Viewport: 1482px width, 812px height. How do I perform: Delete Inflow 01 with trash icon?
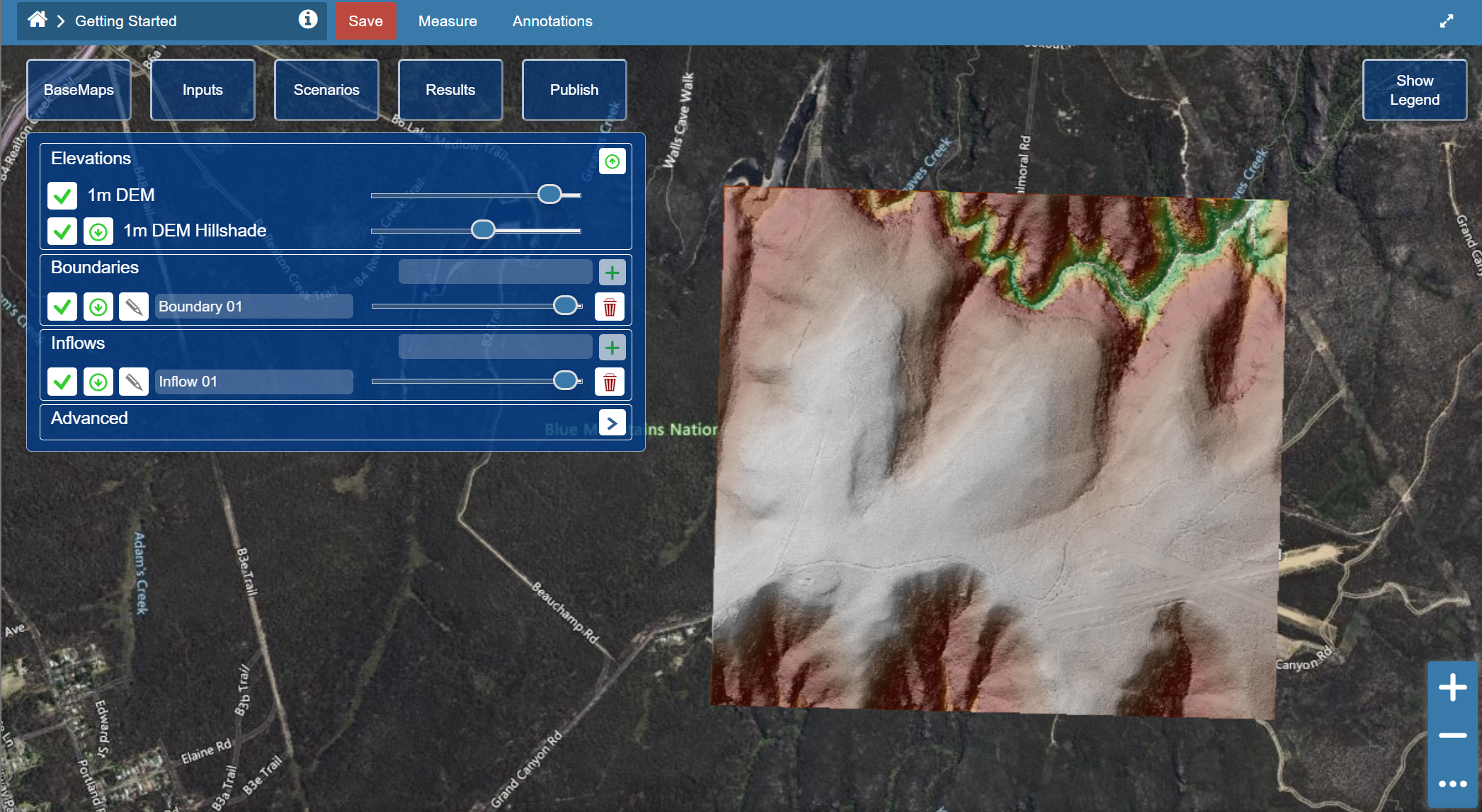tap(610, 382)
